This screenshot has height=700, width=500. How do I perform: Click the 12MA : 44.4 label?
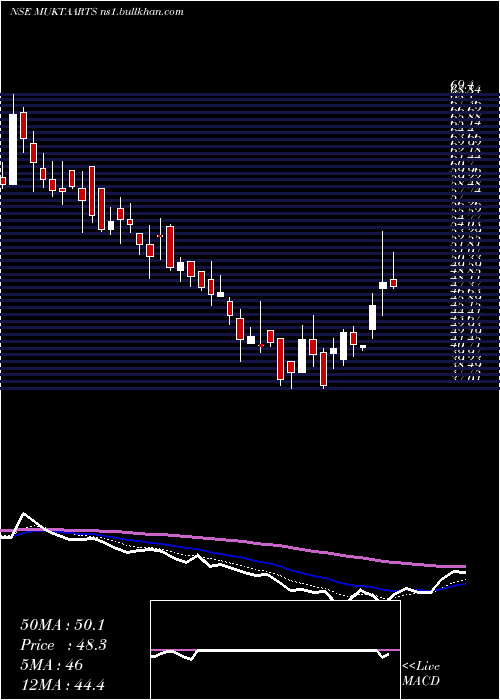pos(63,684)
